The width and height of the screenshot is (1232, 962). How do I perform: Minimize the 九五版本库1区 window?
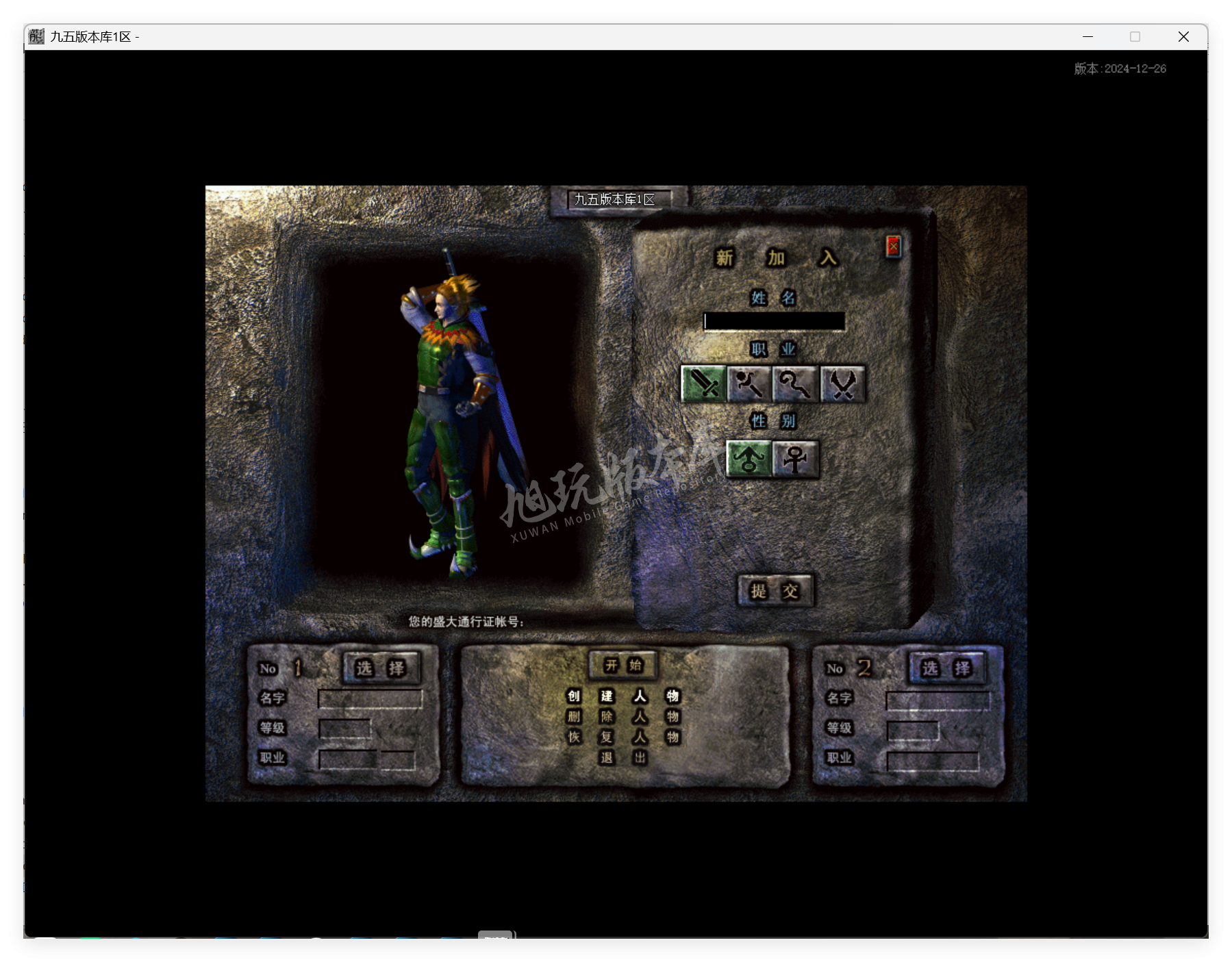tap(1088, 37)
